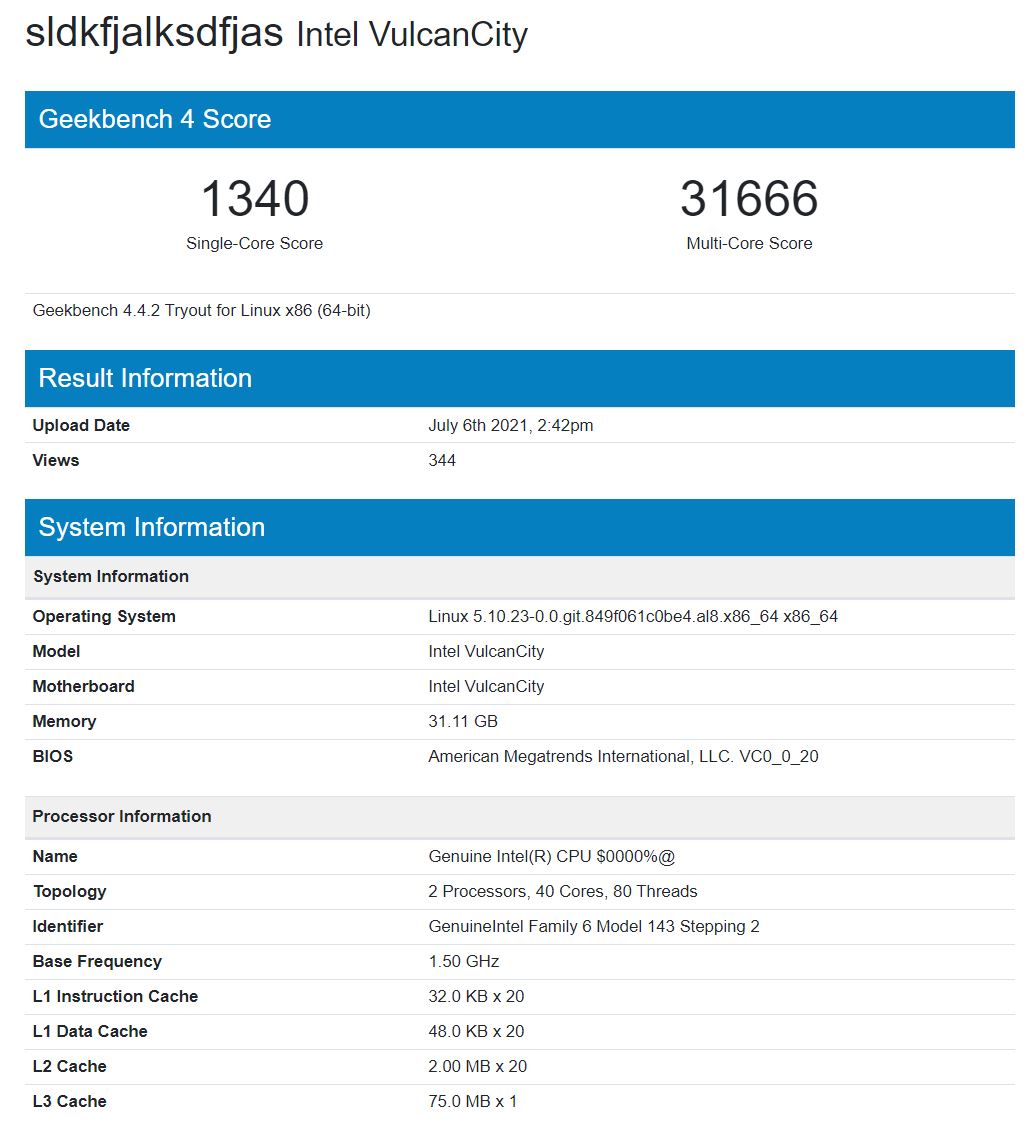
Task: Click the "L3 Cache" label
Action: point(69,1101)
